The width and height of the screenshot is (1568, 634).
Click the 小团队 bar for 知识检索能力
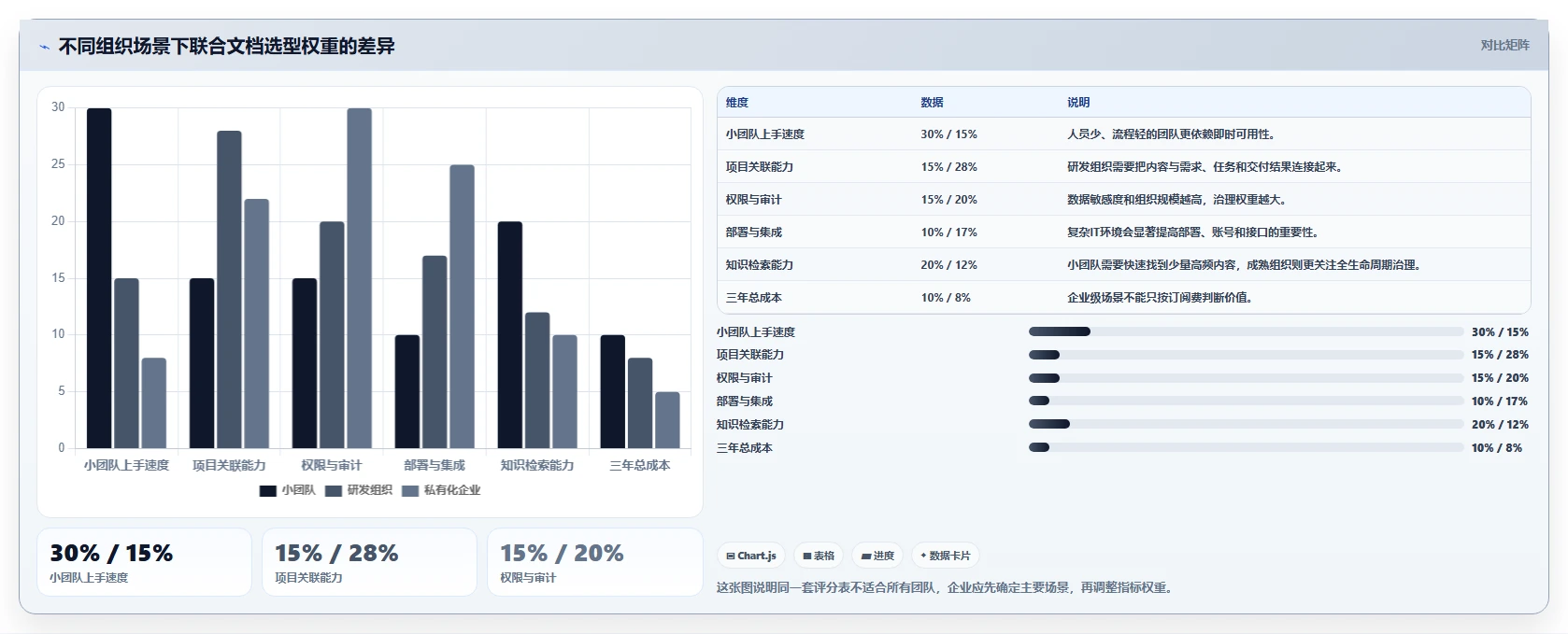coord(509,335)
